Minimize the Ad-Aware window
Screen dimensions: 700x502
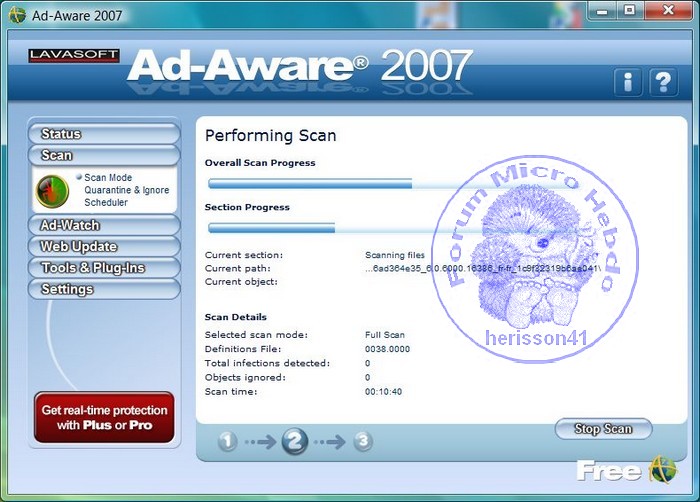tap(602, 11)
